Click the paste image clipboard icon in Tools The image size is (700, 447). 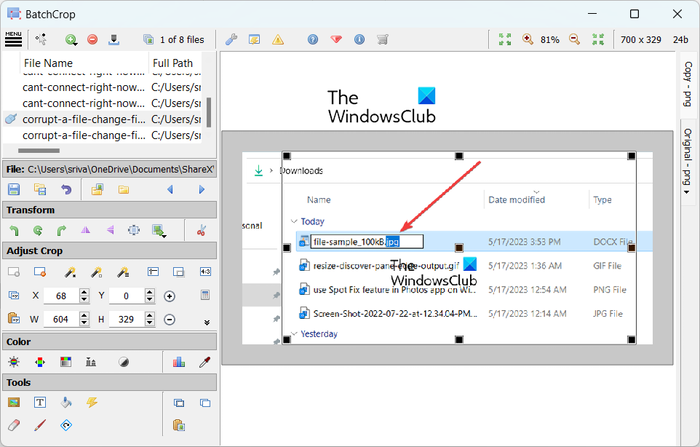179,425
